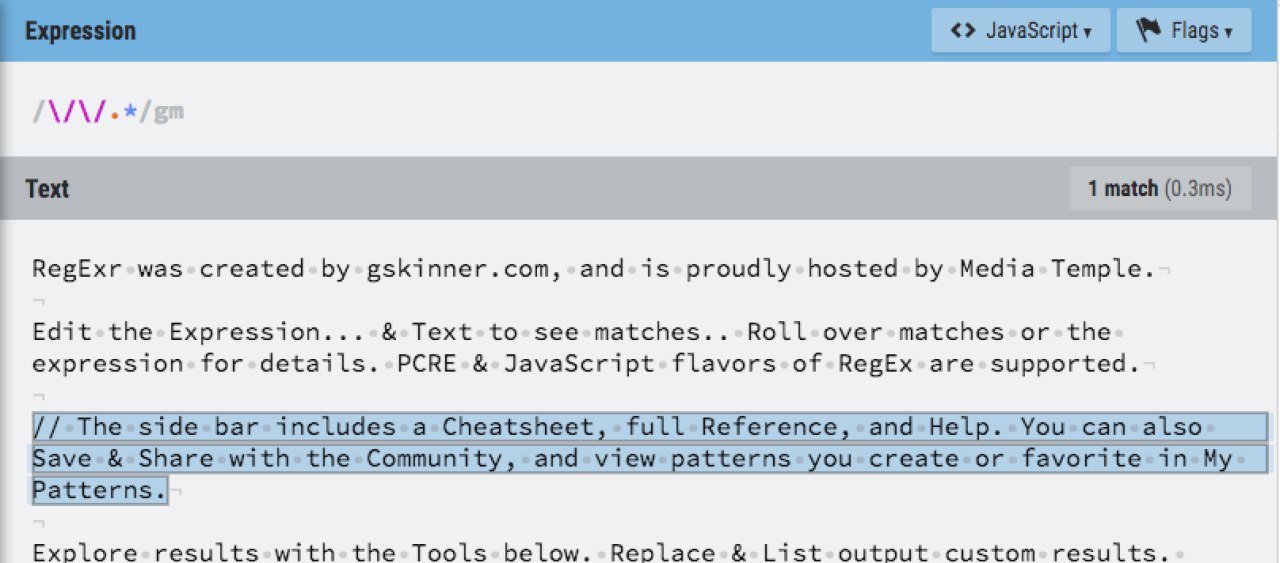Screen dimensions: 1280x563
Task: Click the Expression panel header label
Action: pyautogui.click(x=80, y=31)
